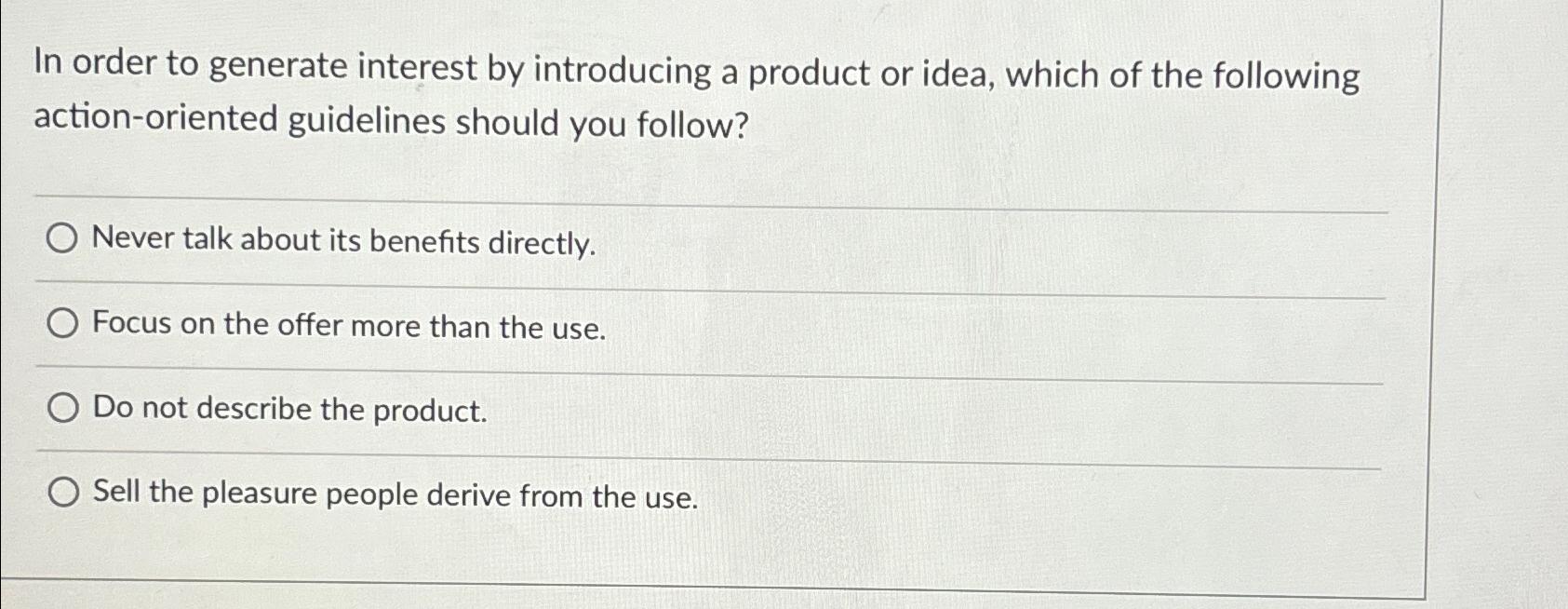Select the radio button for 'Never talk about its benefits directly'
This screenshot has width=1568, height=609.
click(x=62, y=239)
